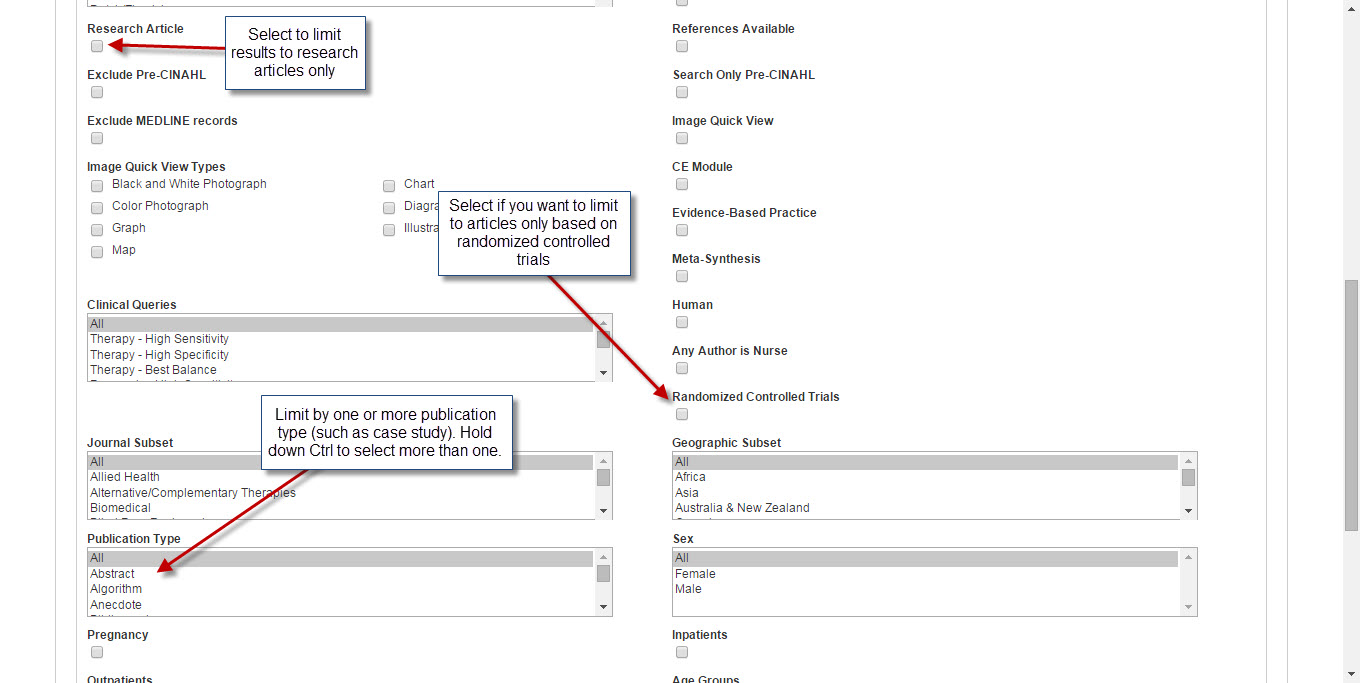
Task: Choose Therapy - High Sensitivity in Clinical Queries
Action: (341, 339)
